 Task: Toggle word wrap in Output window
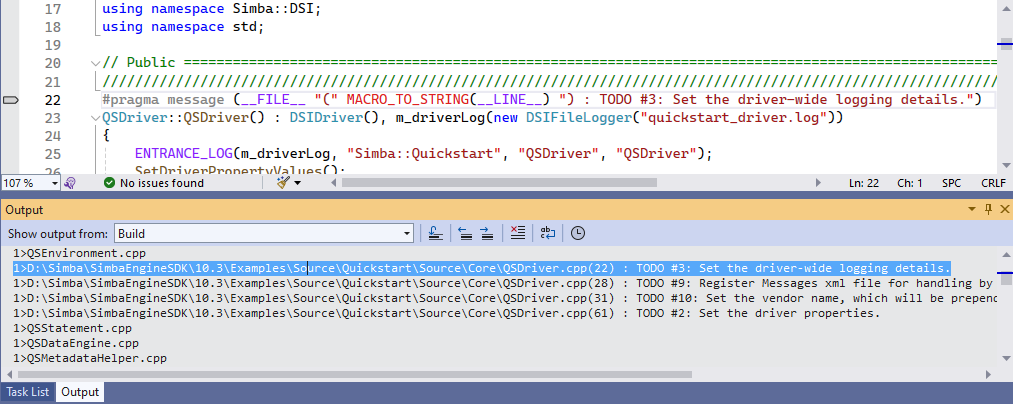point(548,233)
